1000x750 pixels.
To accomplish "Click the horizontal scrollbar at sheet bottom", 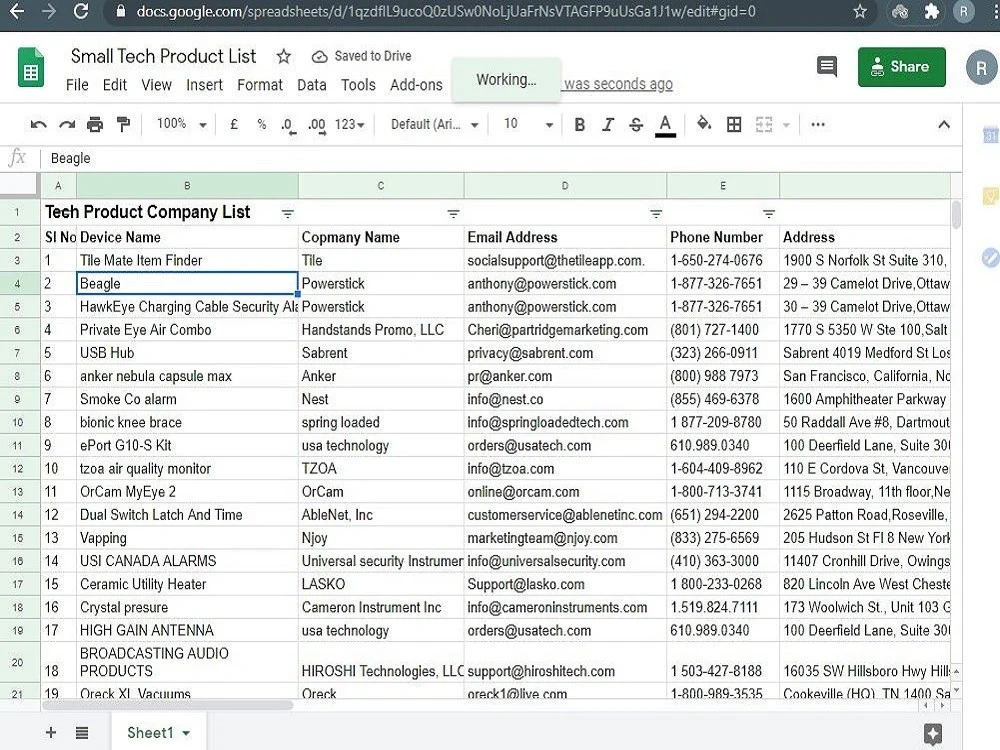I will click(167, 705).
